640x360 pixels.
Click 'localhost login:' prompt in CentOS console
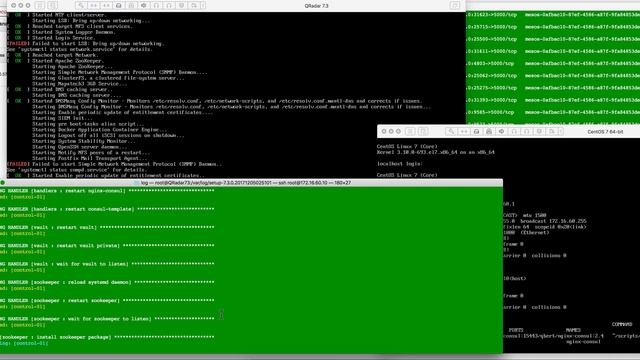point(400,164)
